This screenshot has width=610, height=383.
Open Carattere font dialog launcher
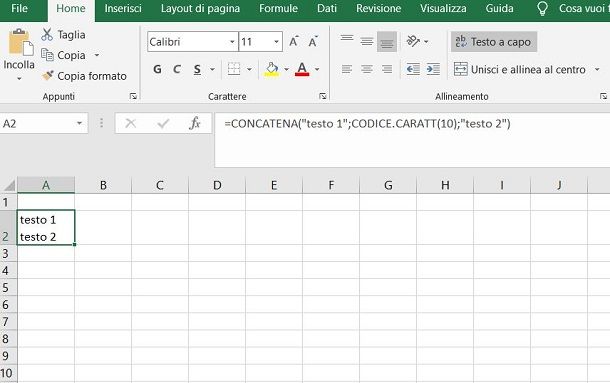[323, 96]
